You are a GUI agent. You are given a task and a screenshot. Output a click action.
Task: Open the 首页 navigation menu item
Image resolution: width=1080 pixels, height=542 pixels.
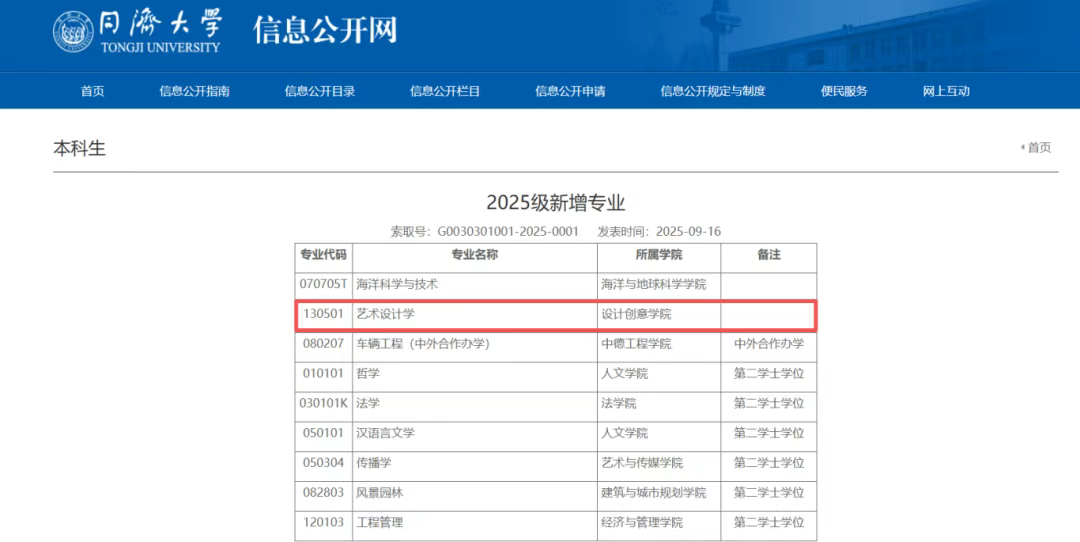92,91
